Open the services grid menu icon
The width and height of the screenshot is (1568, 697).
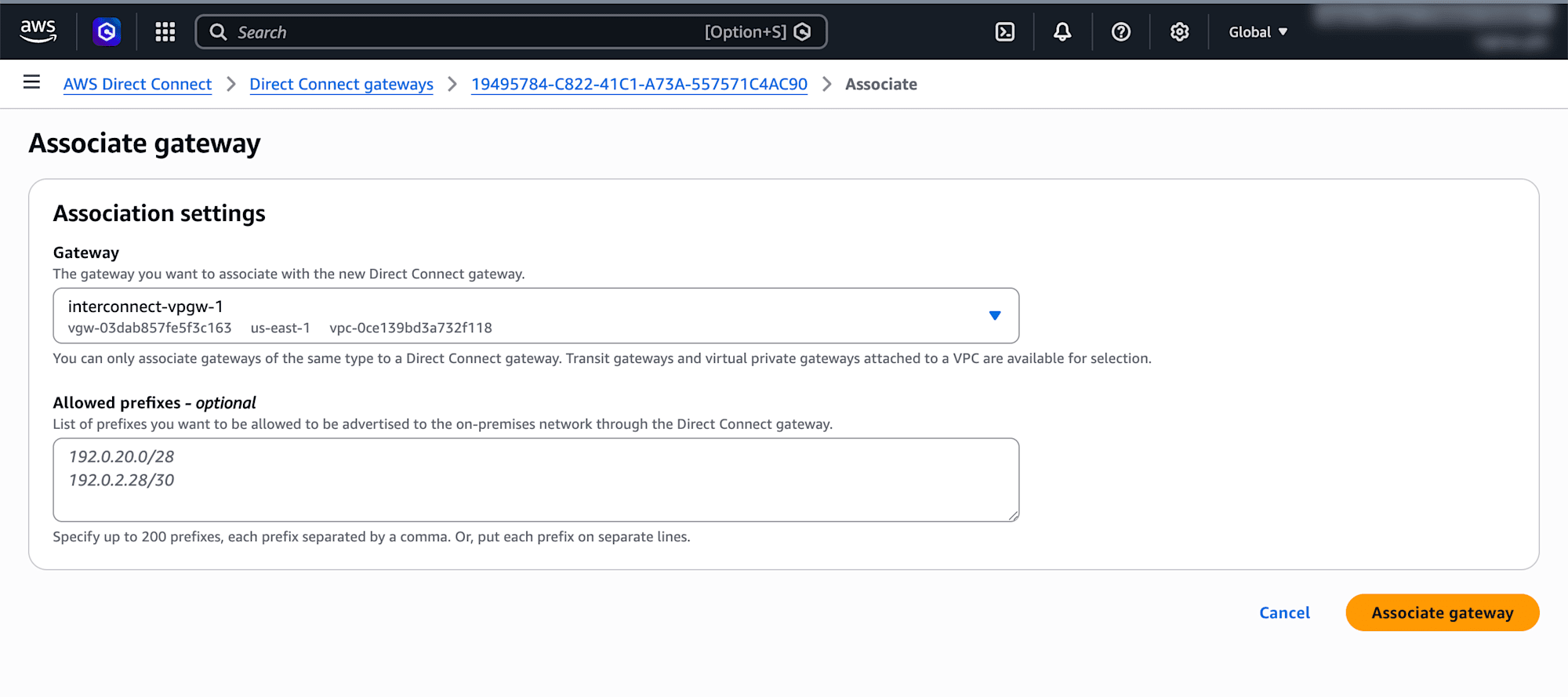click(x=165, y=31)
